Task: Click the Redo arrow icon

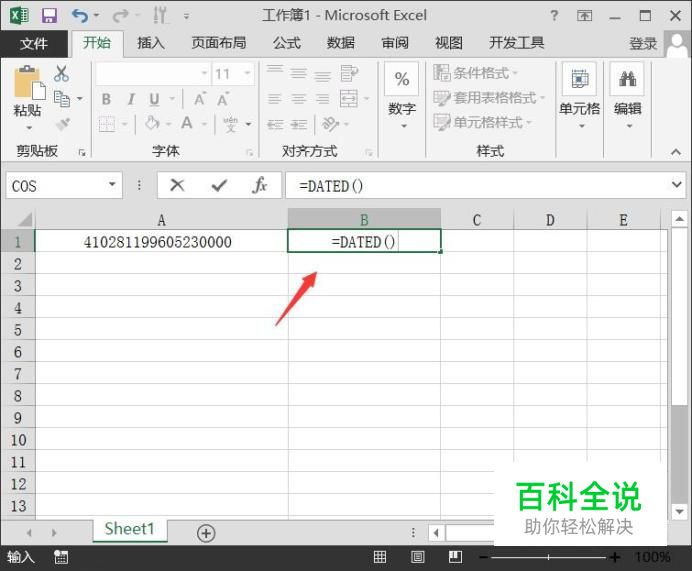Action: [120, 16]
